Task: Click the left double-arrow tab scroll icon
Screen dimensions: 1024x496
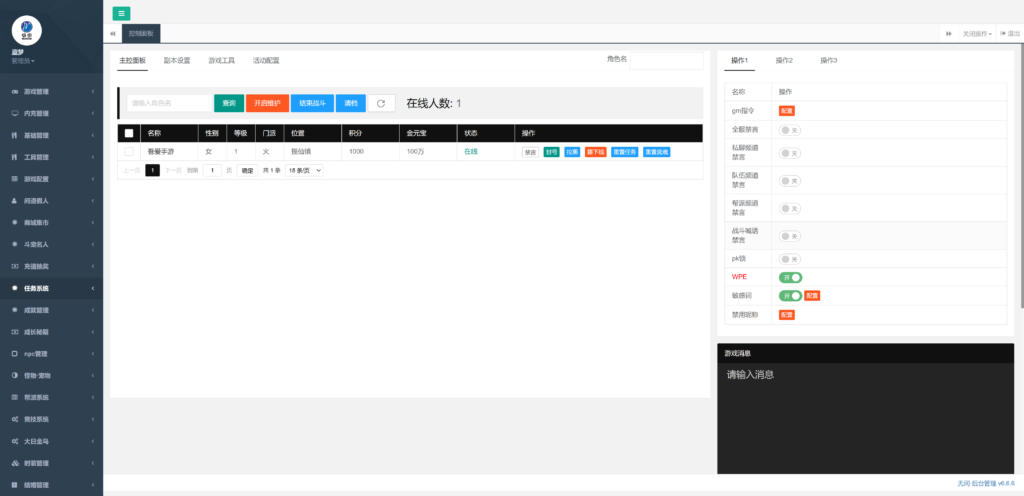Action: 113,33
